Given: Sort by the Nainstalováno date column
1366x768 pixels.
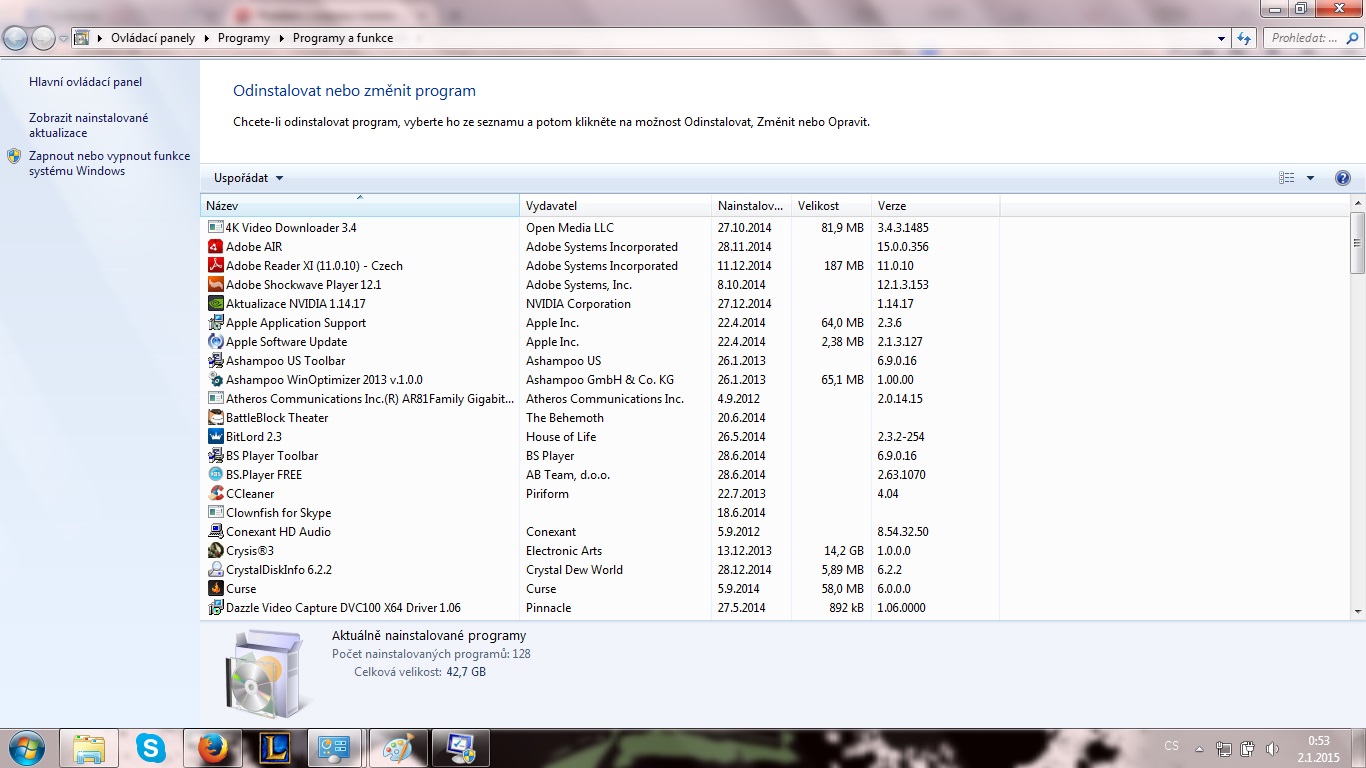Looking at the screenshot, I should pyautogui.click(x=751, y=206).
